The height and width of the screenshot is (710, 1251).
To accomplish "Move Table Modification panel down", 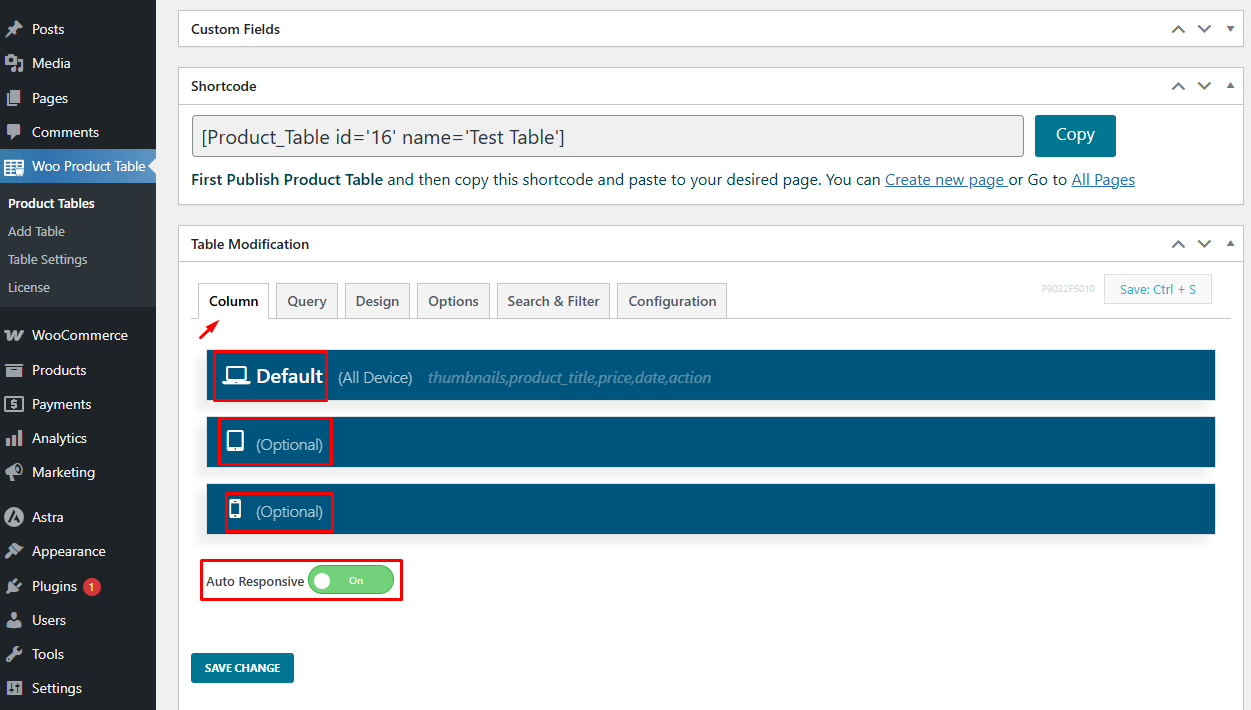I will point(1204,244).
